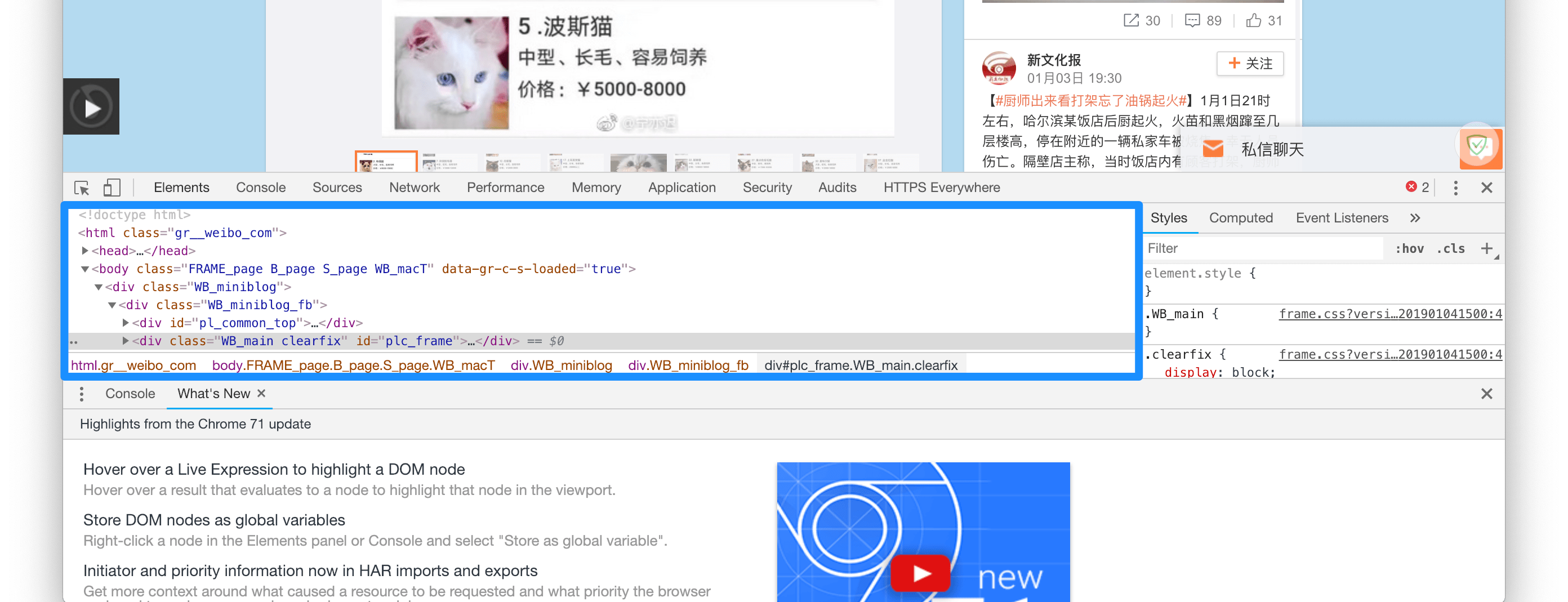The height and width of the screenshot is (602, 1568).
Task: Collapse the body element node
Action: [85, 269]
